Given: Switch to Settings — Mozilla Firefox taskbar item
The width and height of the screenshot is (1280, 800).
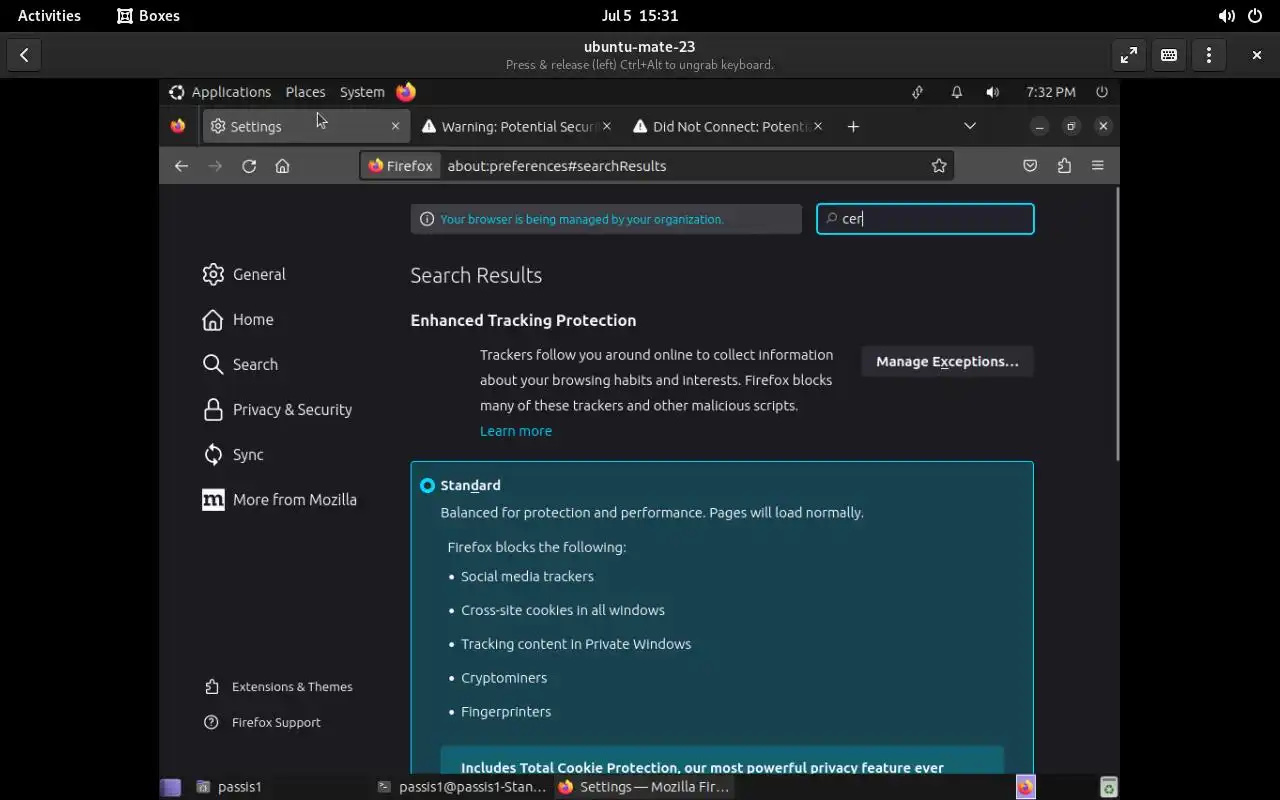Looking at the screenshot, I should tap(644, 787).
